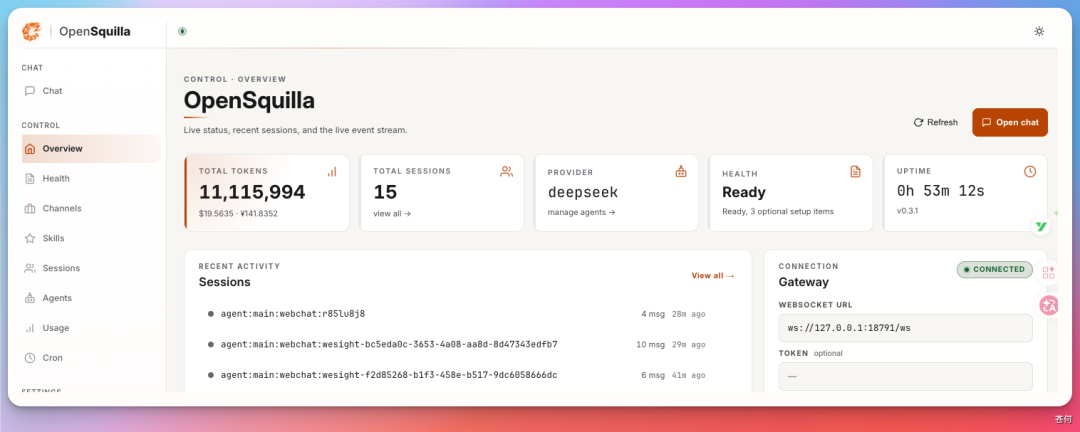Follow the 'view all →' link
Image resolution: width=1080 pixels, height=432 pixels.
pyautogui.click(x=392, y=214)
